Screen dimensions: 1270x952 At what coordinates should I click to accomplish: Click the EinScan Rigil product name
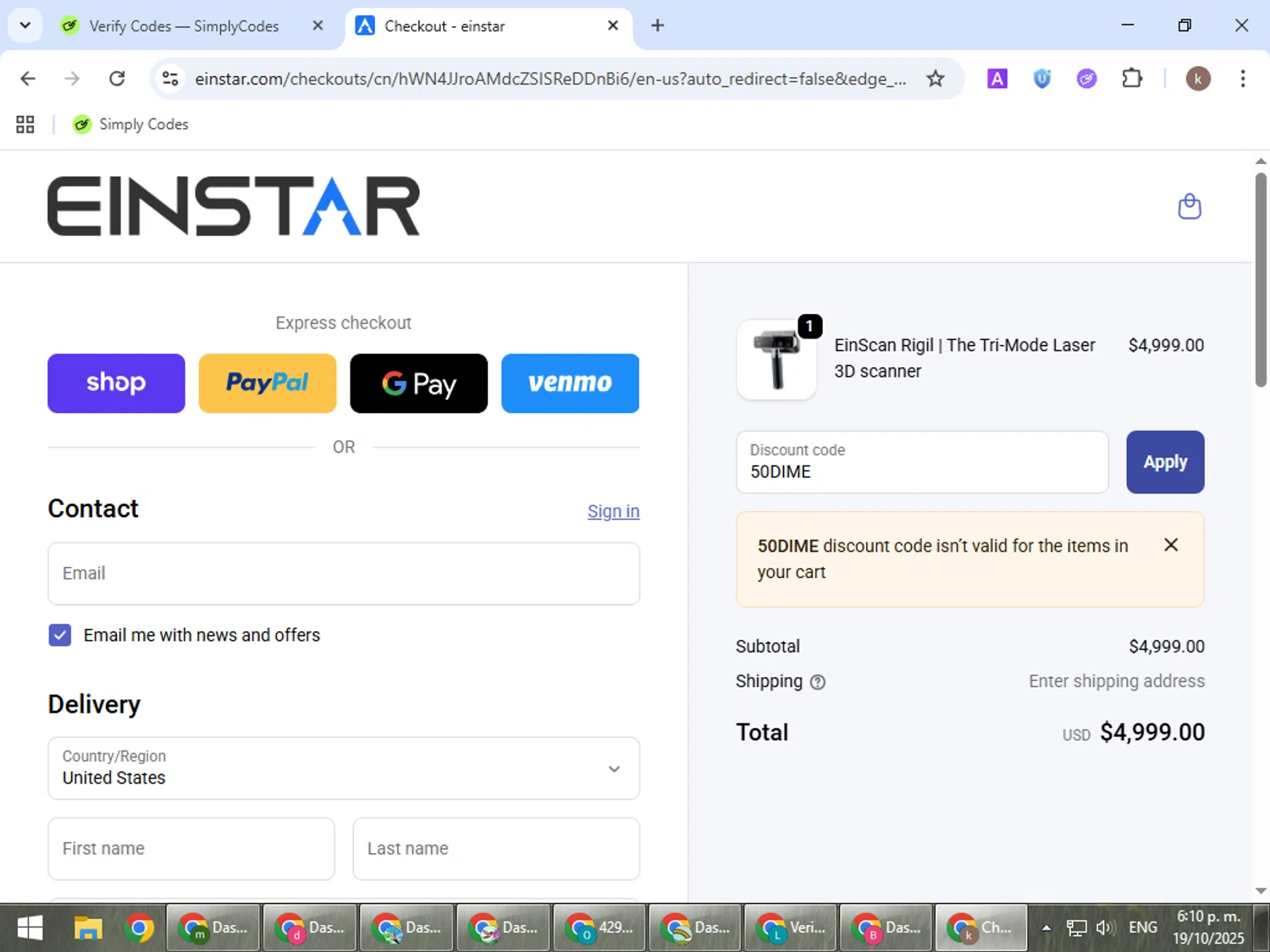965,358
